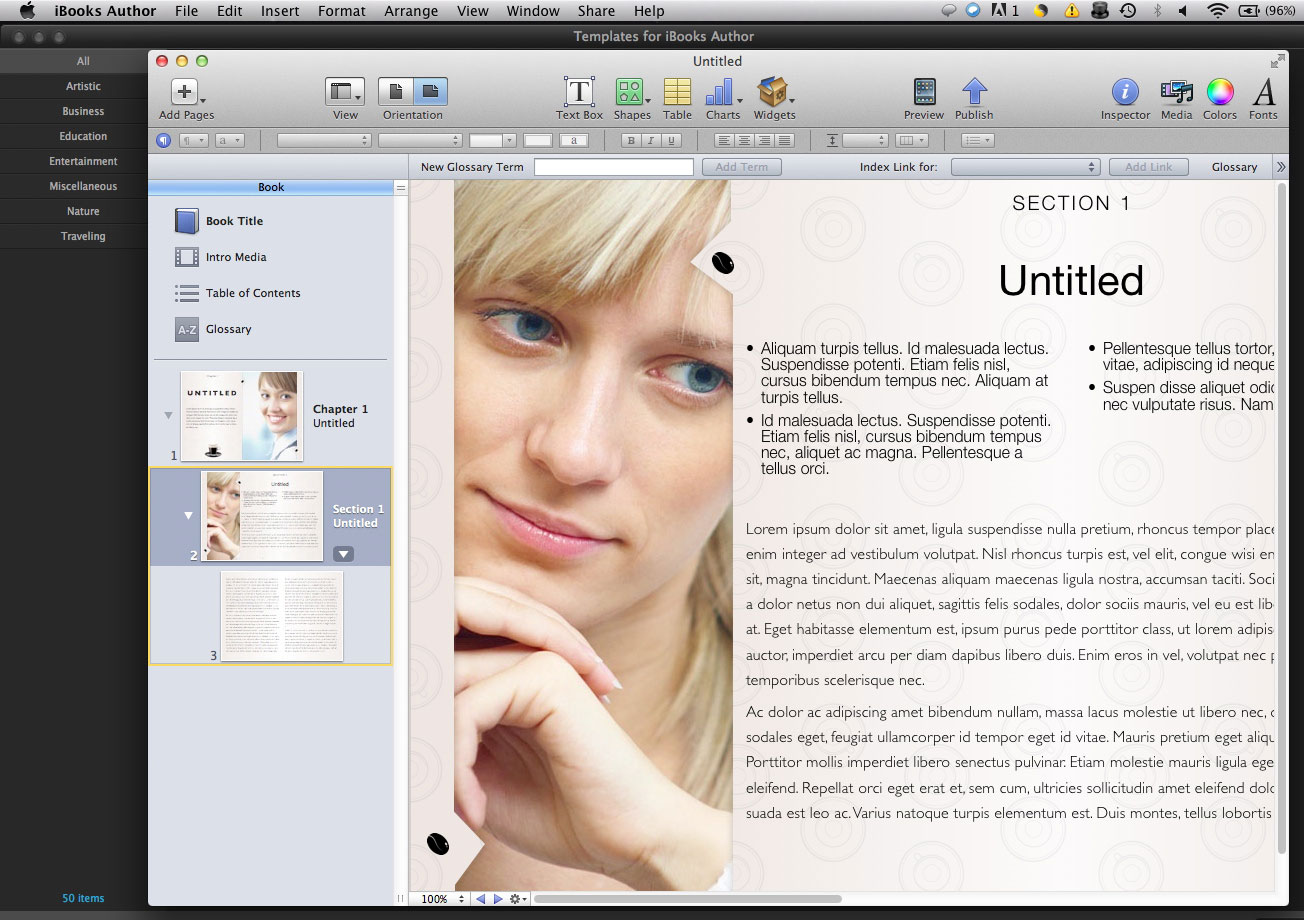Click the Add Pages button
This screenshot has width=1304, height=920.
tap(186, 99)
